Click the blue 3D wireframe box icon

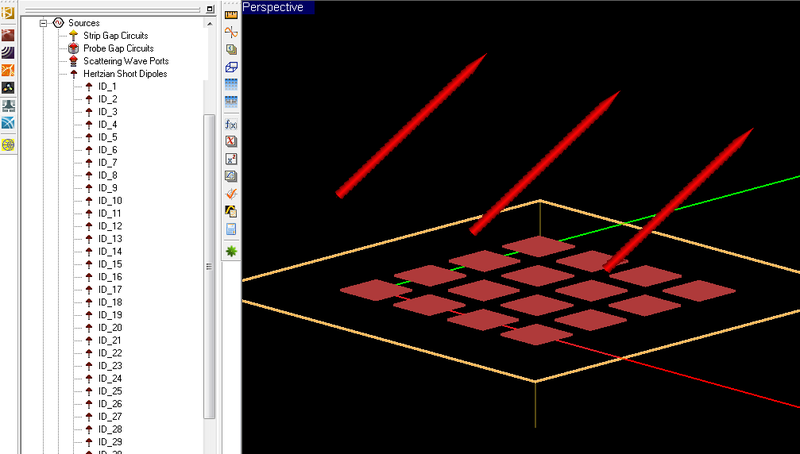(x=231, y=67)
